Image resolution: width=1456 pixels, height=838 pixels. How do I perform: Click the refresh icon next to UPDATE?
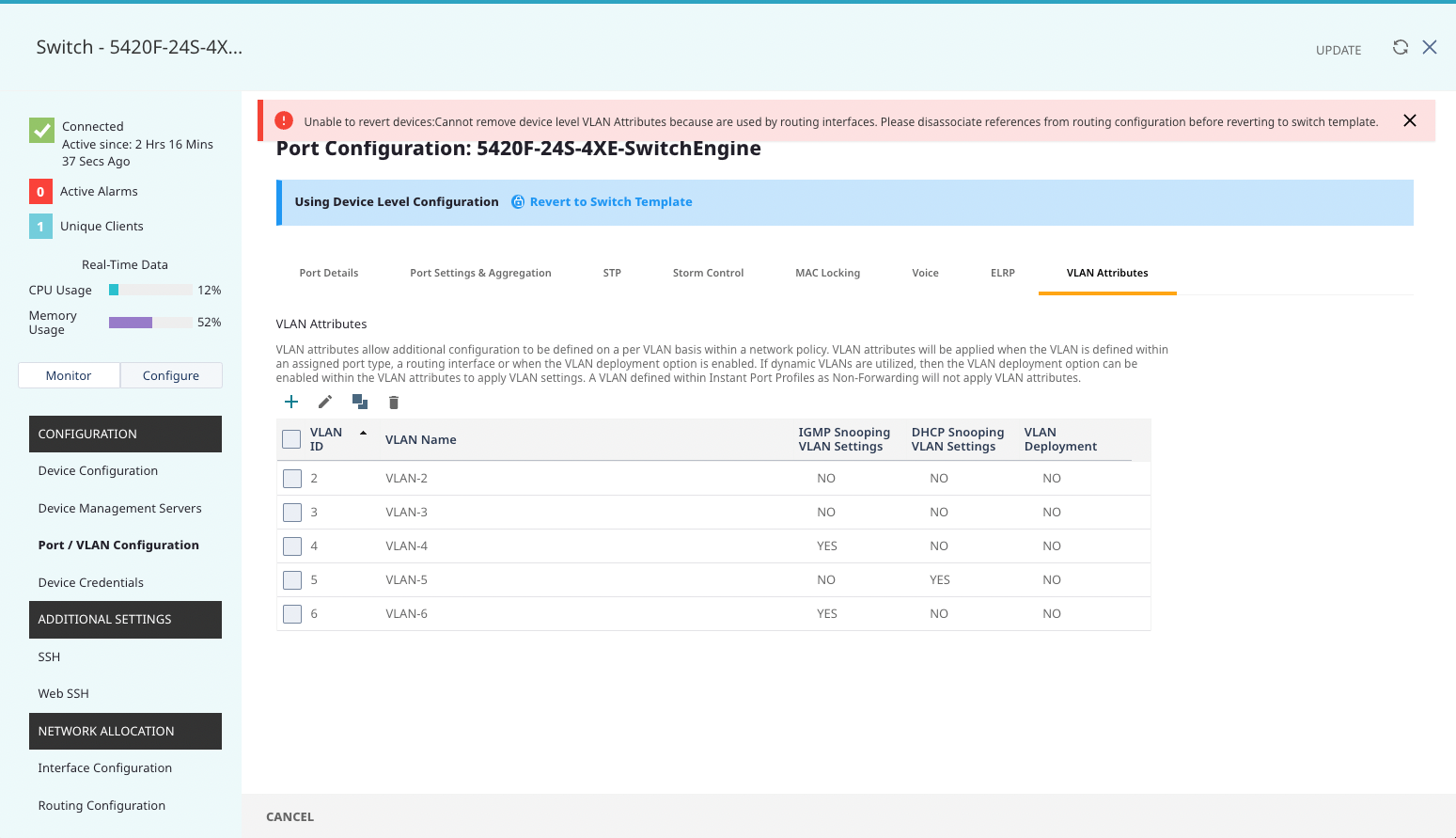tap(1400, 48)
